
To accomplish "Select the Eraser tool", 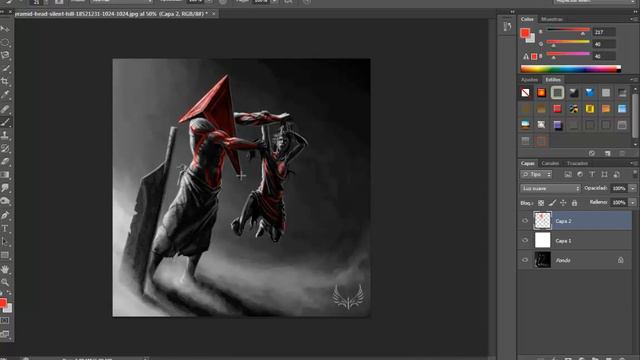I will pos(5,161).
